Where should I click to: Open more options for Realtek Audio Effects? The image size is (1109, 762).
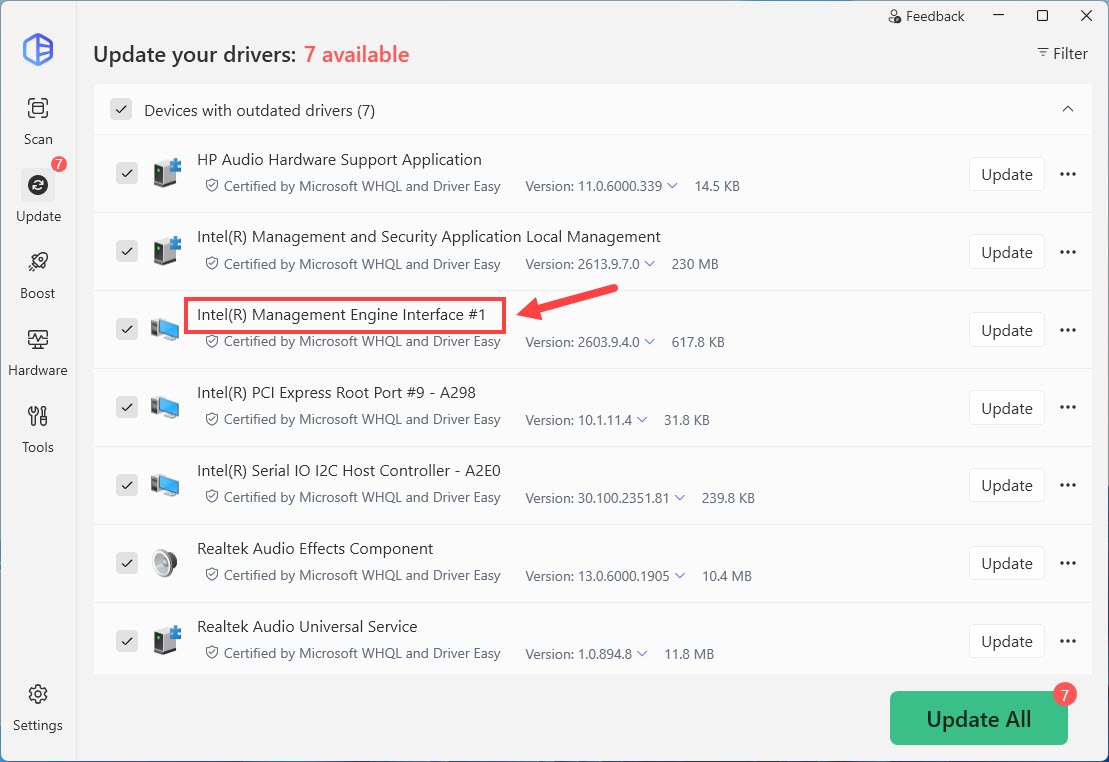click(x=1068, y=563)
